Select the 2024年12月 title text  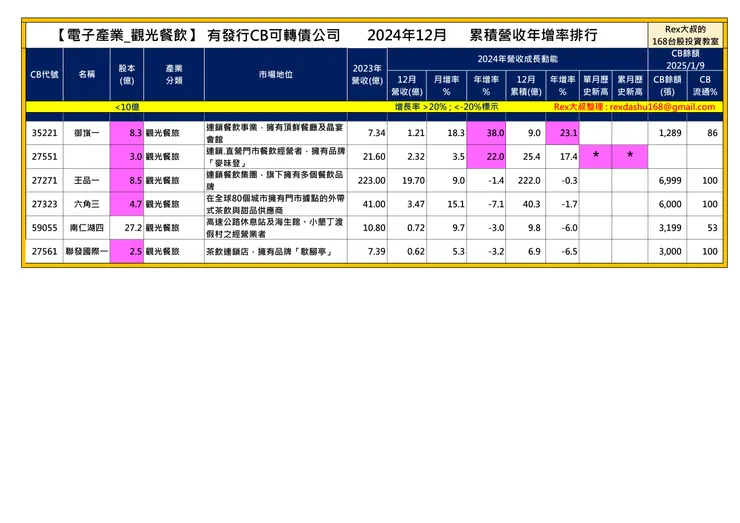406,35
